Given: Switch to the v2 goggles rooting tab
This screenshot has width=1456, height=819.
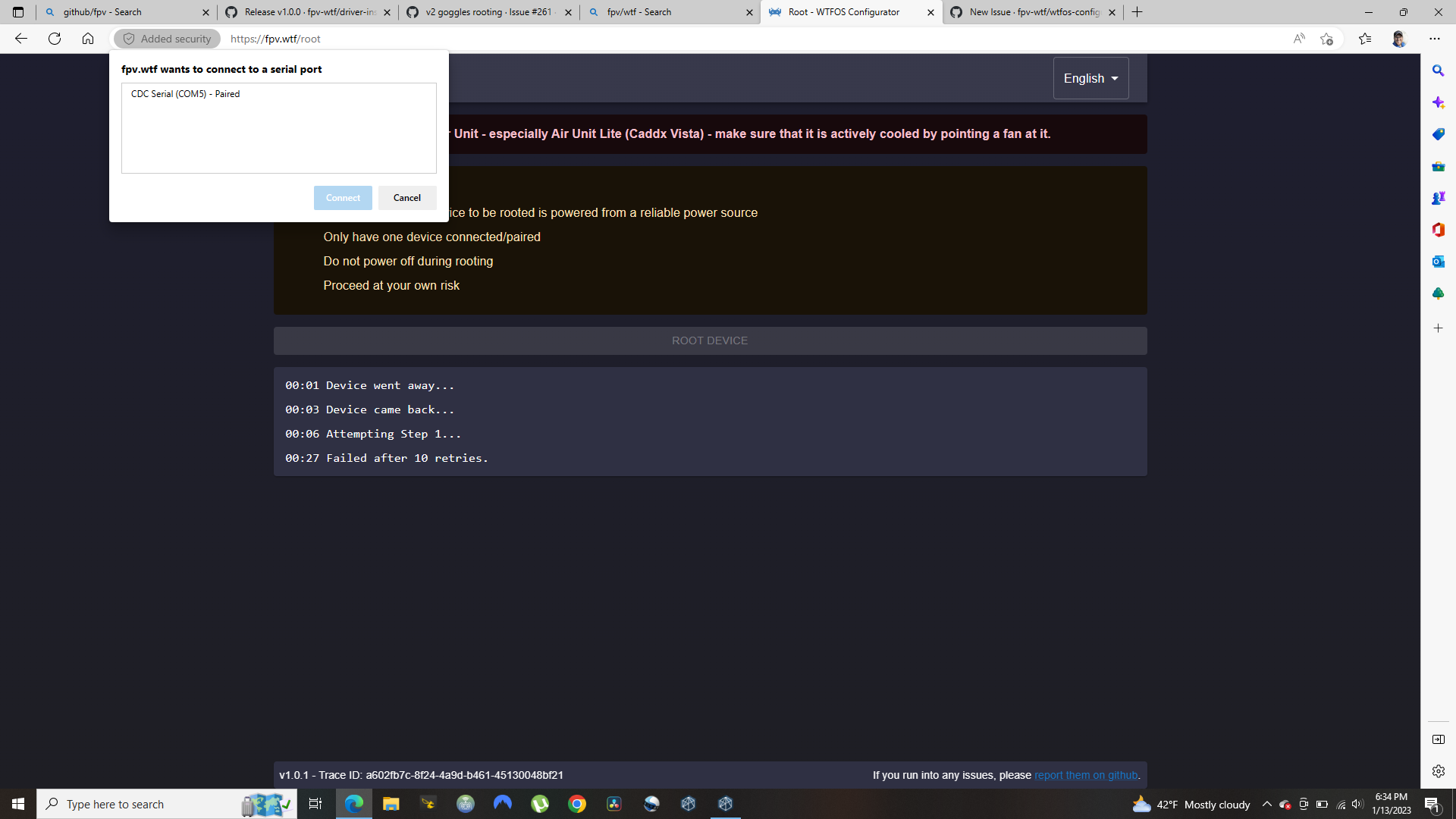Looking at the screenshot, I should (485, 12).
